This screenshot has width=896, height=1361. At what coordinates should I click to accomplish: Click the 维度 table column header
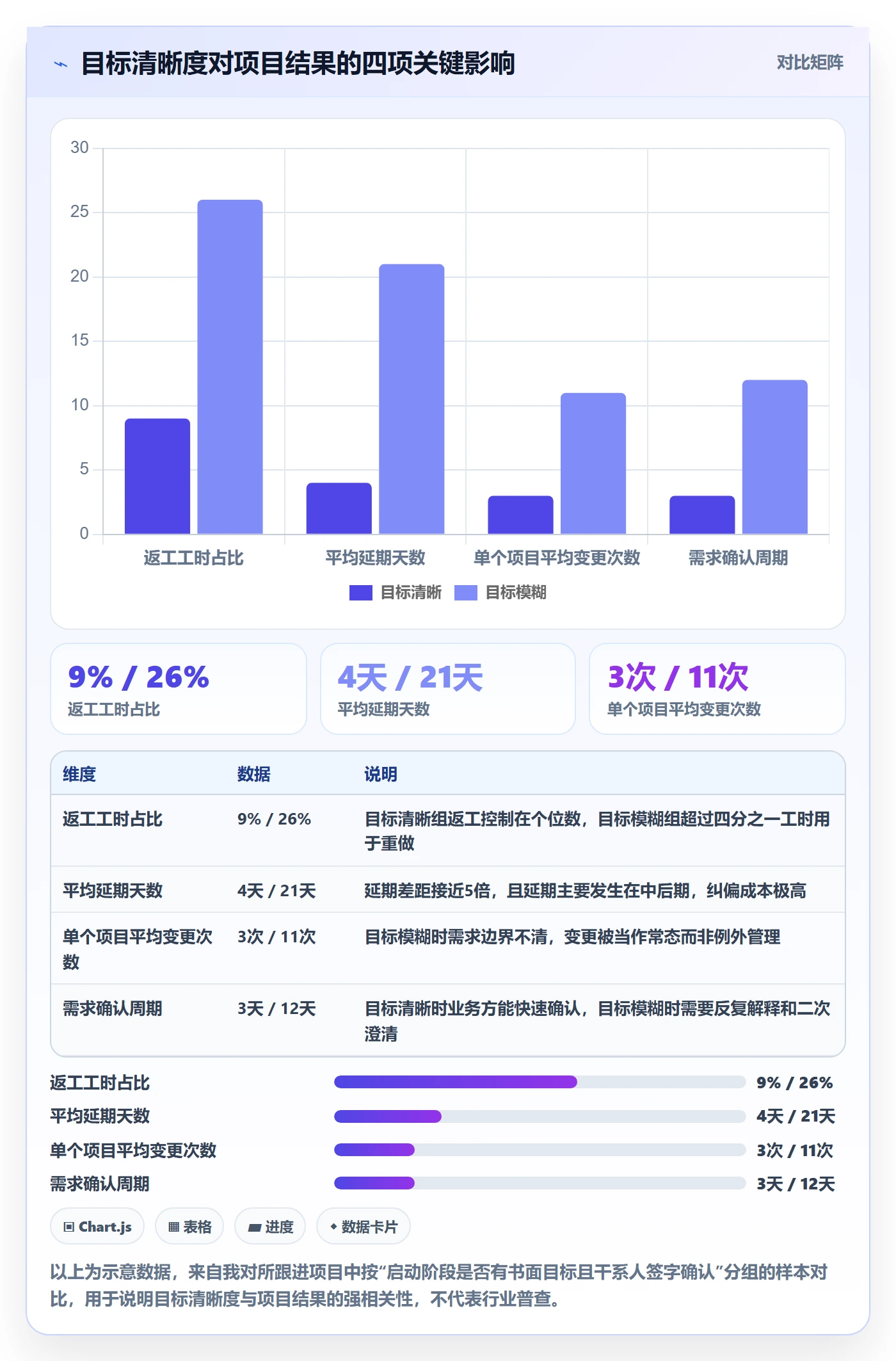[79, 774]
